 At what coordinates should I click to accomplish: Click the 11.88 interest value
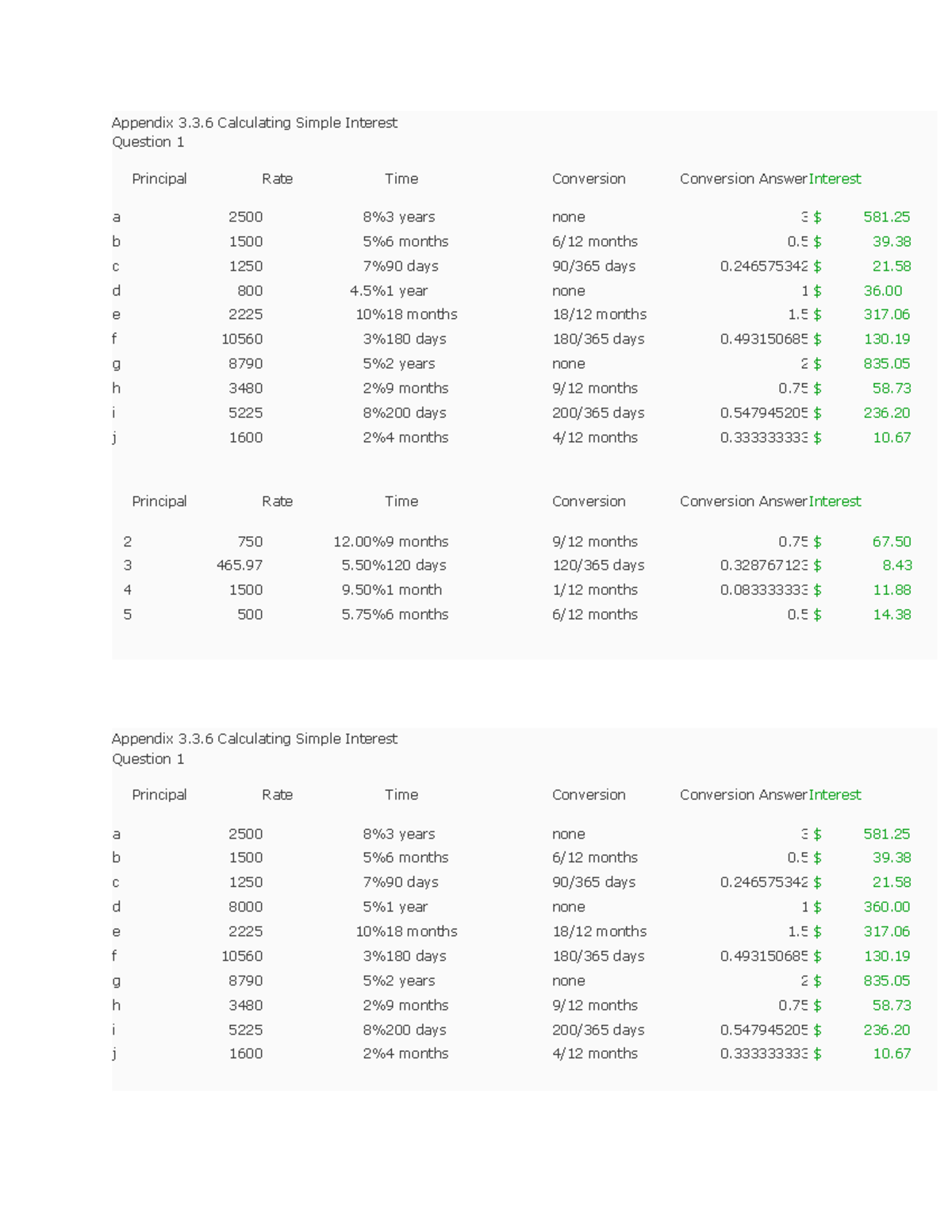pyautogui.click(x=891, y=590)
